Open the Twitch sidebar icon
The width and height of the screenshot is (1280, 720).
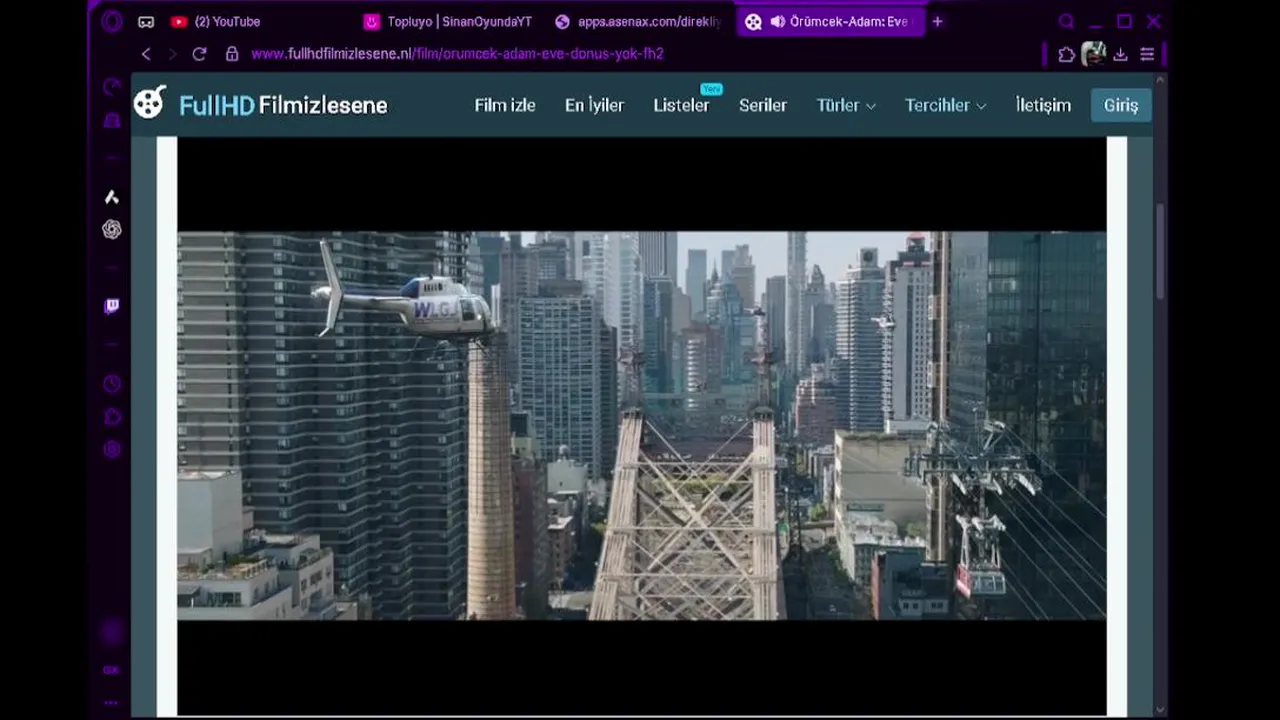[x=112, y=306]
